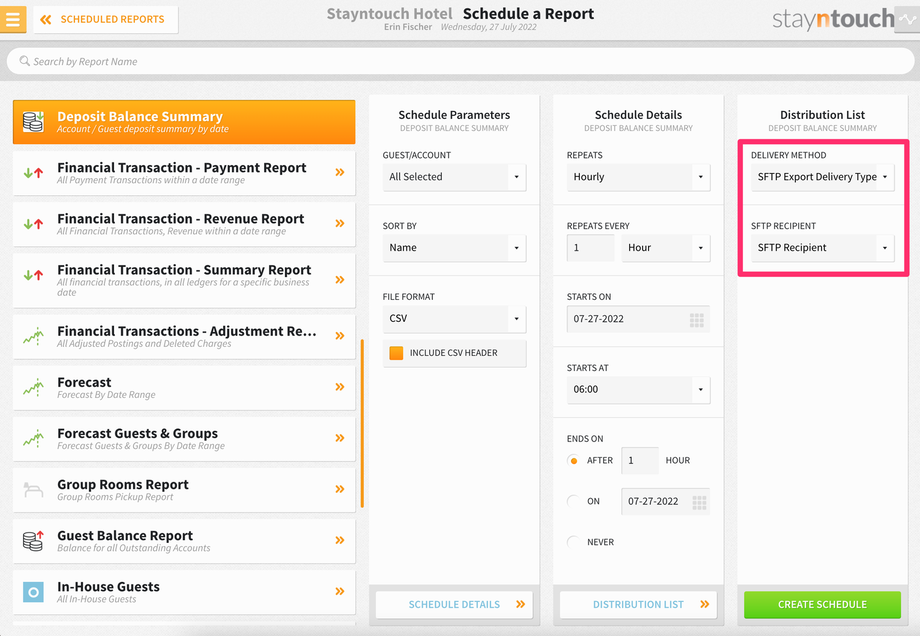The width and height of the screenshot is (920, 636).
Task: Click the Schedule Details button
Action: [x=454, y=604]
